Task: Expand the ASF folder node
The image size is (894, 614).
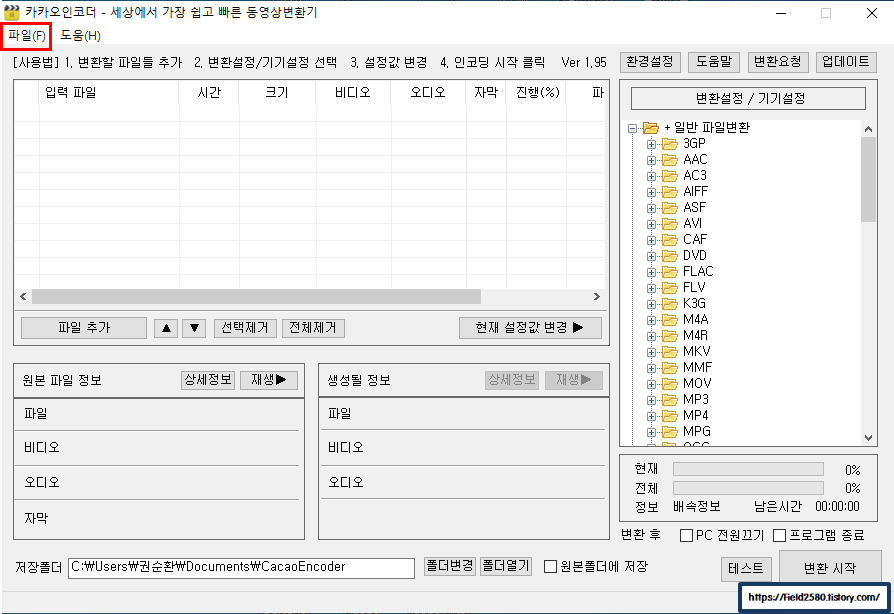Action: coord(651,208)
